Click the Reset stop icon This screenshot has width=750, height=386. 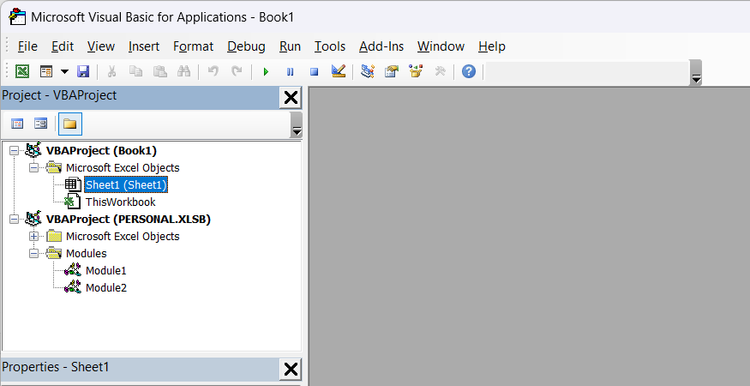pos(314,72)
